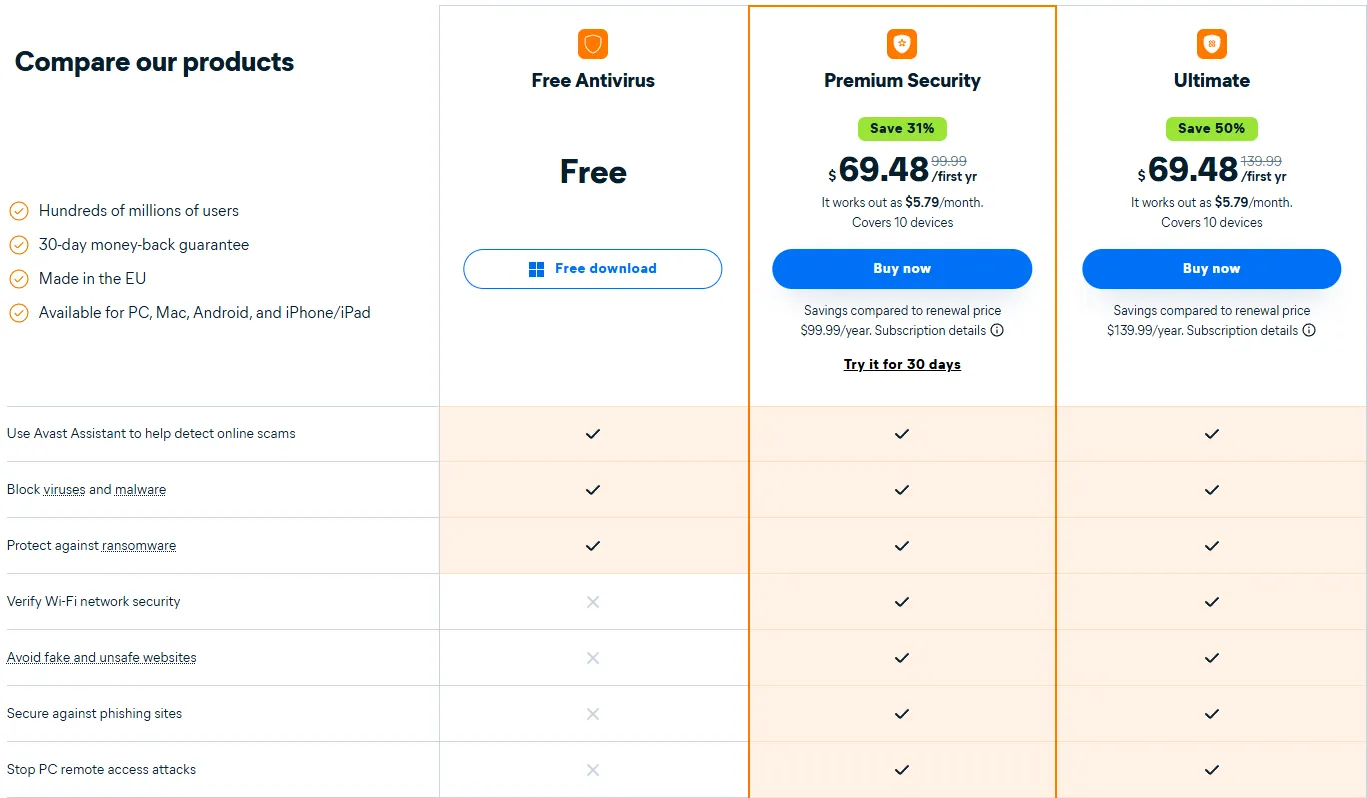
Task: Select the Premium Security column header
Action: click(901, 80)
